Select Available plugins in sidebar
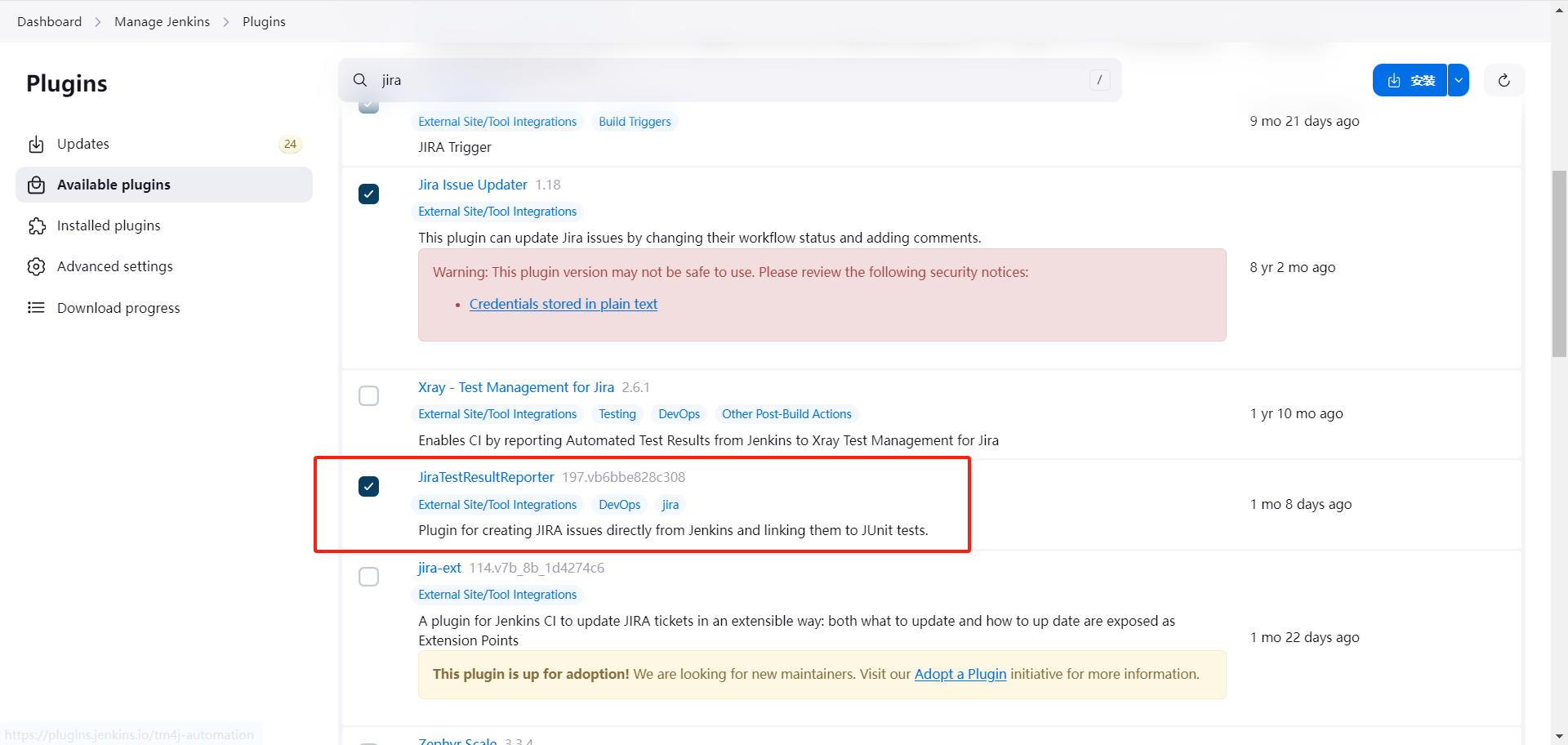1568x745 pixels. (x=164, y=185)
